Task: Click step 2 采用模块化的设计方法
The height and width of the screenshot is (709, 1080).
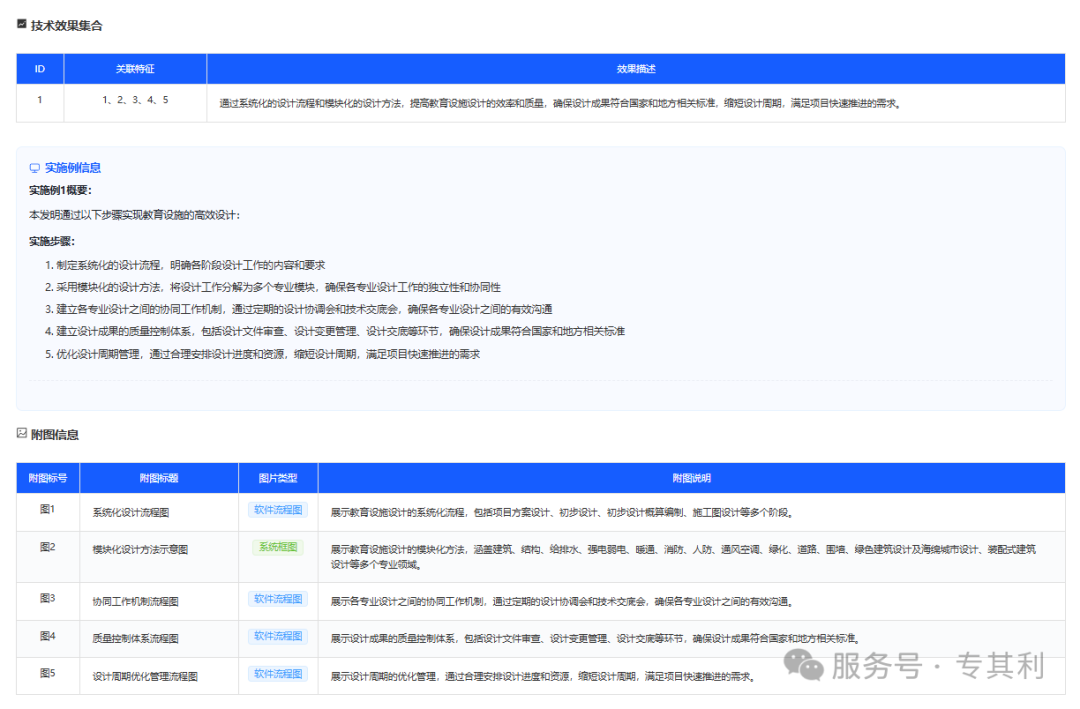Action: click(x=273, y=287)
